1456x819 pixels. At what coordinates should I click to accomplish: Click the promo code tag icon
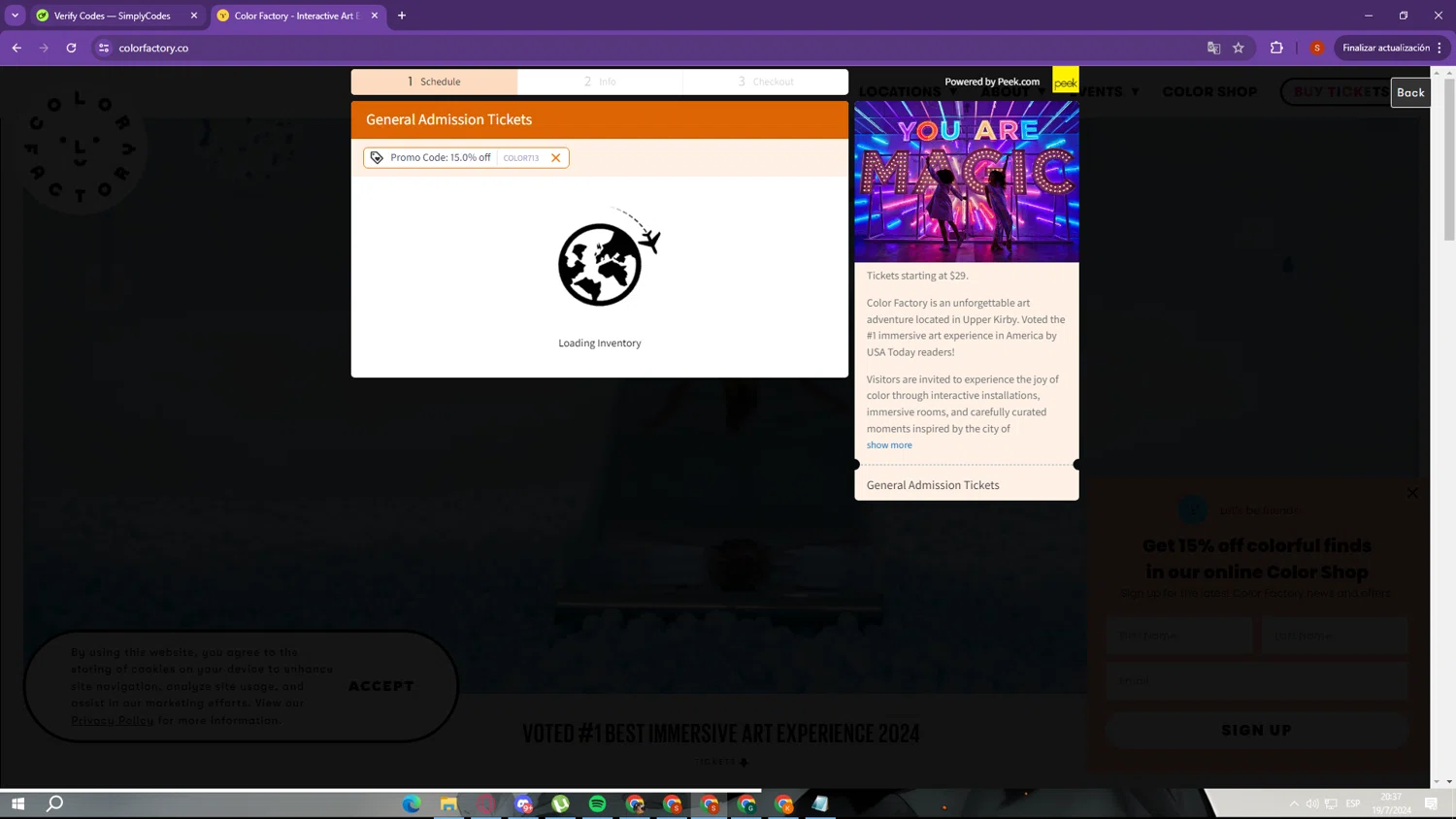[377, 158]
